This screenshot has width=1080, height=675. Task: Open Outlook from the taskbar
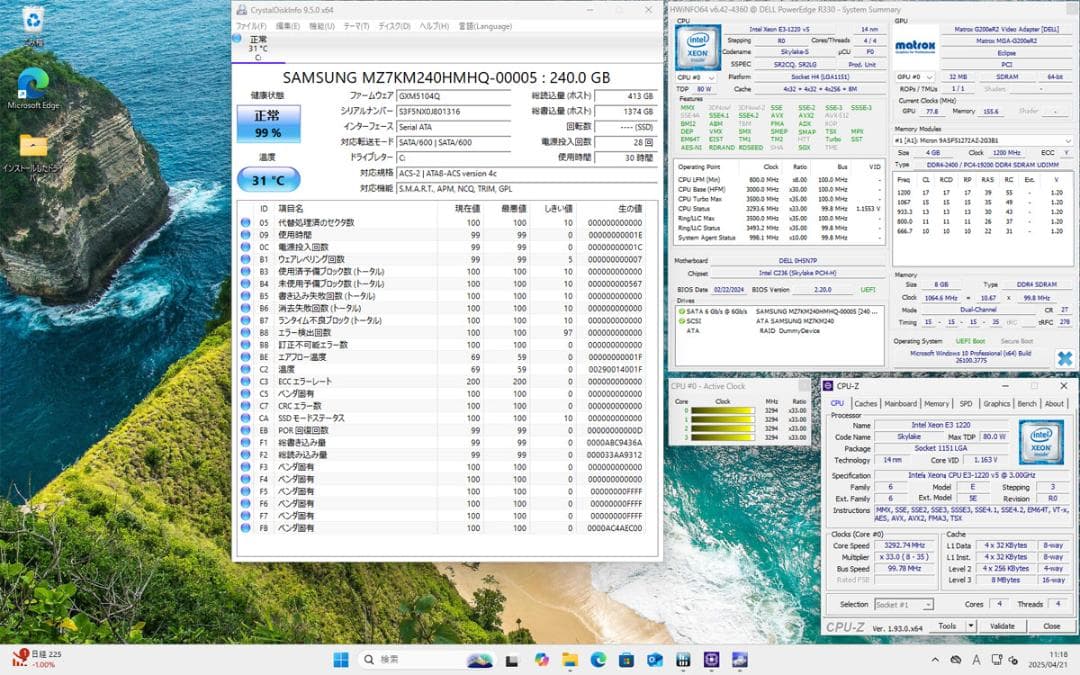click(656, 660)
